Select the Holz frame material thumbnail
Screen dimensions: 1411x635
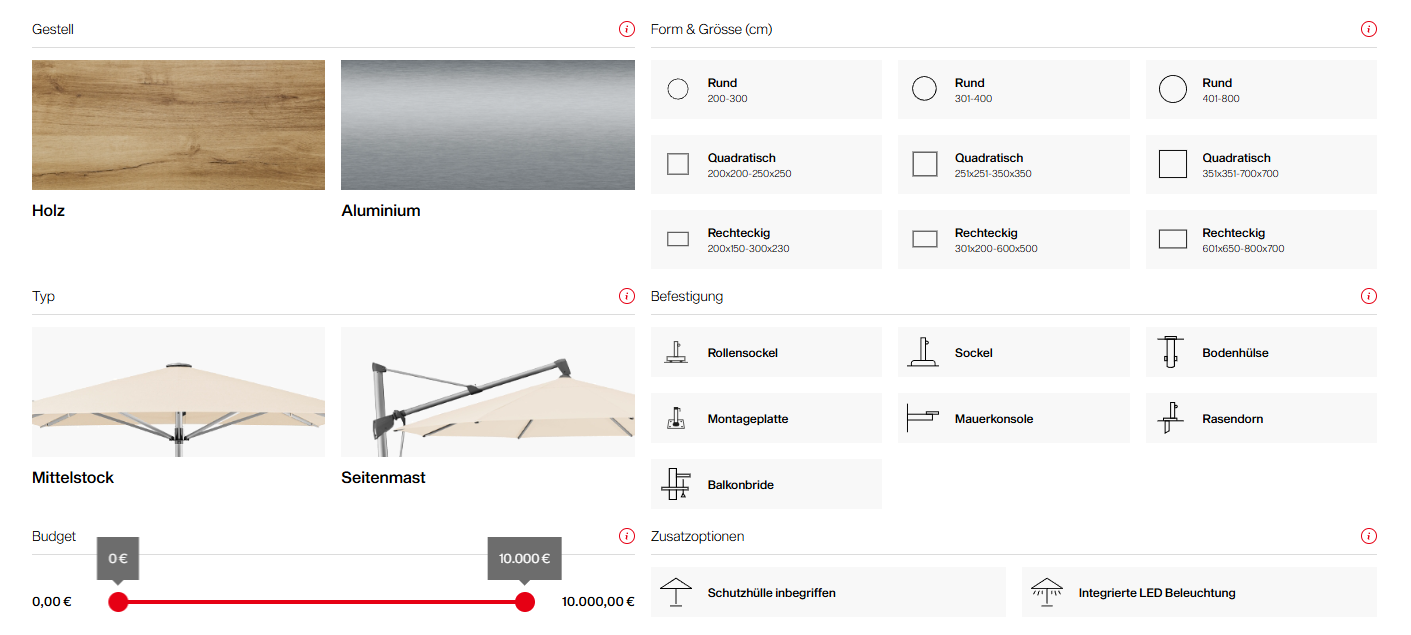(x=178, y=125)
